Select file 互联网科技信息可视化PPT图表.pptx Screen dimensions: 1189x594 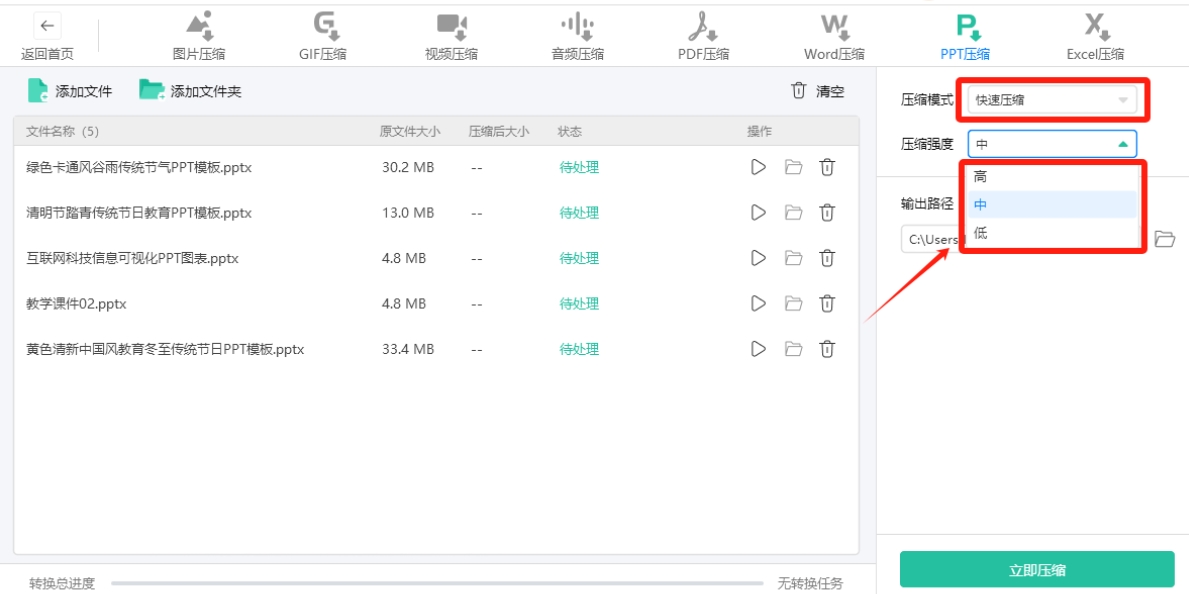click(x=133, y=258)
